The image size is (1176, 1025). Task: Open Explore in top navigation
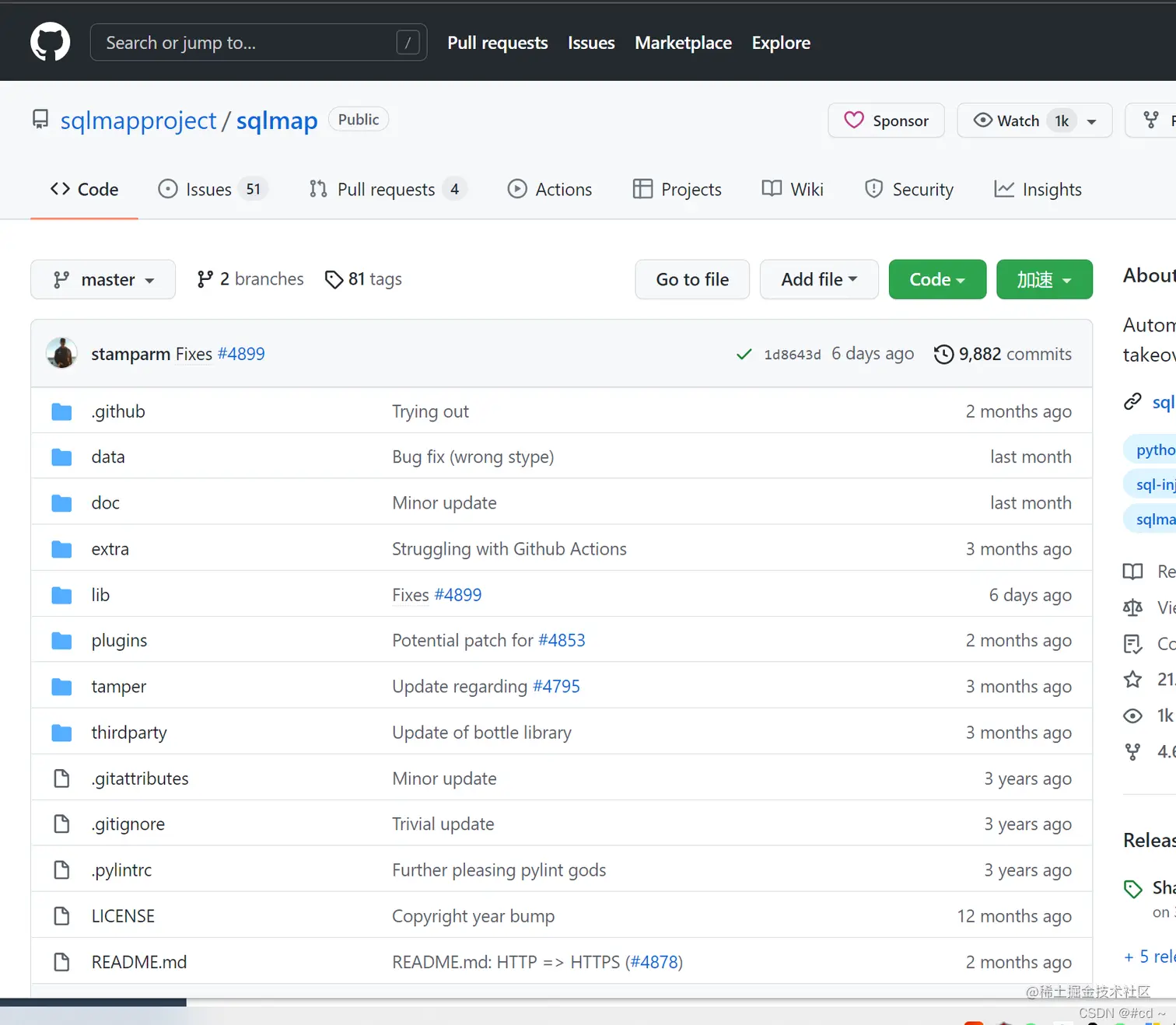click(x=781, y=43)
